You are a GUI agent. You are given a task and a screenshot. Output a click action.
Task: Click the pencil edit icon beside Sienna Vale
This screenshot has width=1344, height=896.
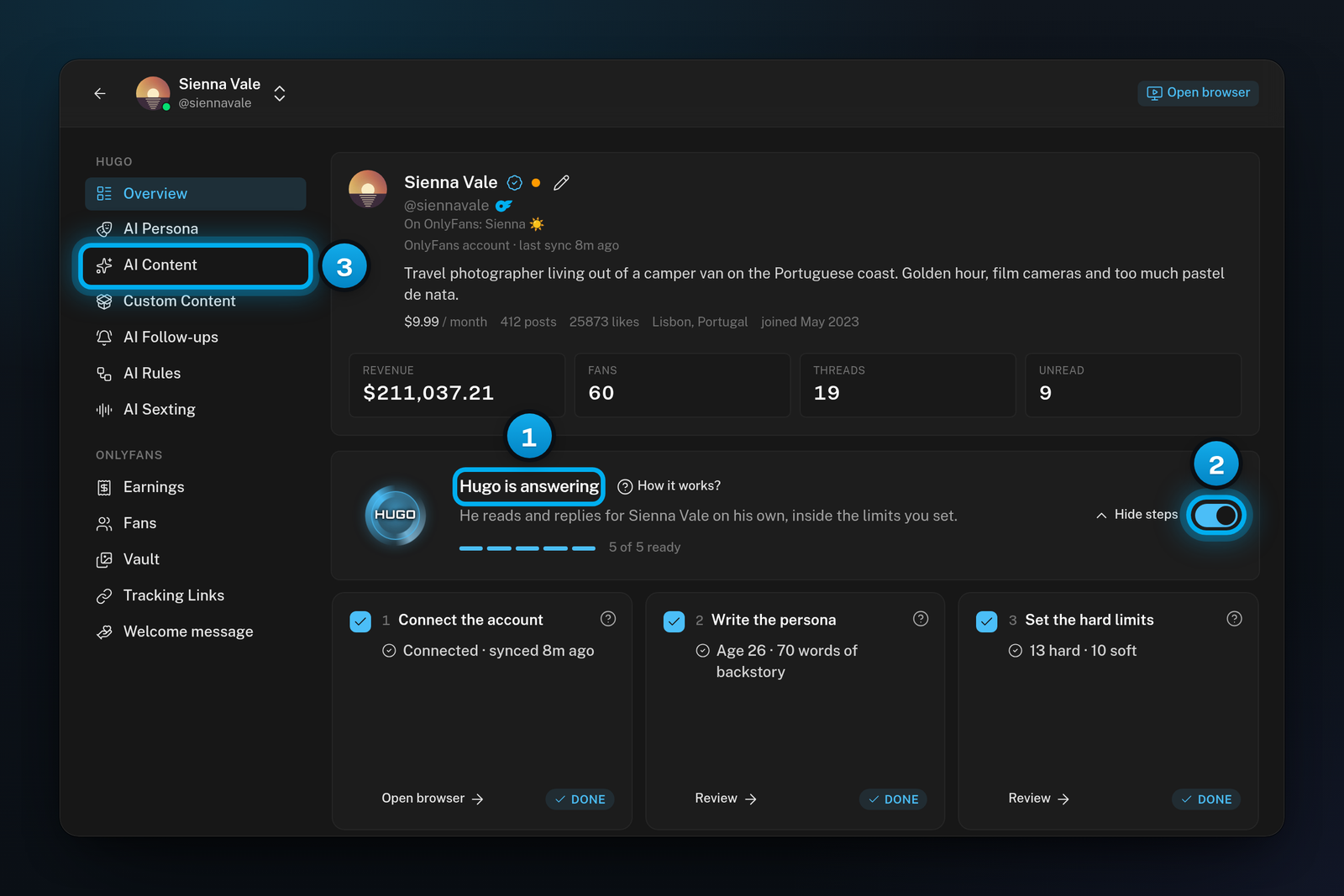[x=561, y=182]
